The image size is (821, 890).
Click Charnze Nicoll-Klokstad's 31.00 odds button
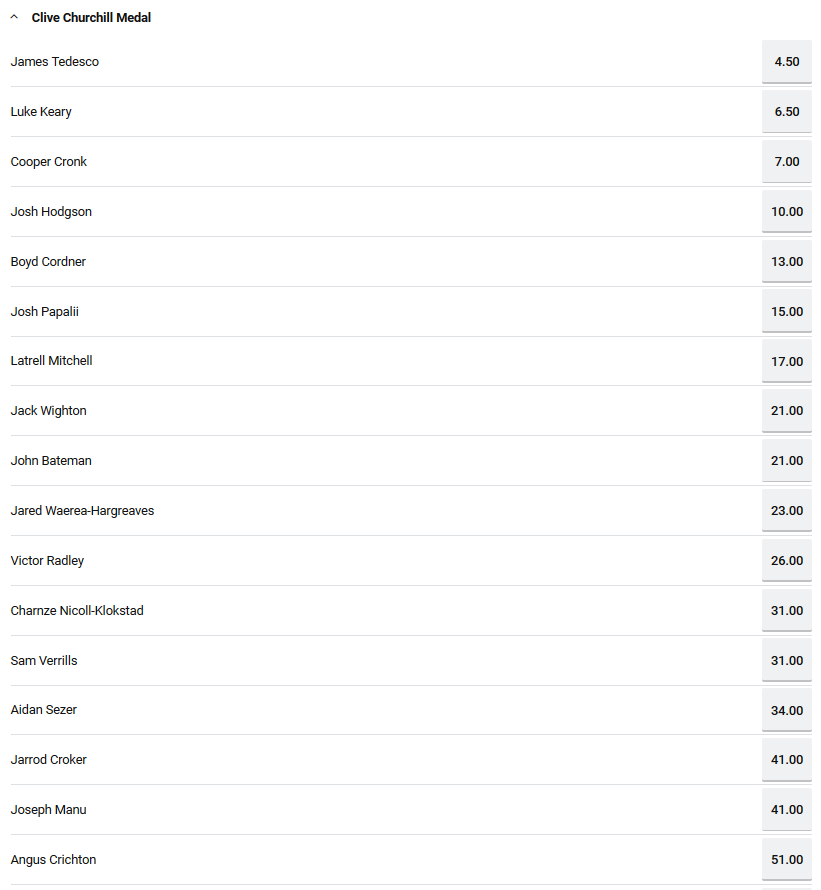786,611
